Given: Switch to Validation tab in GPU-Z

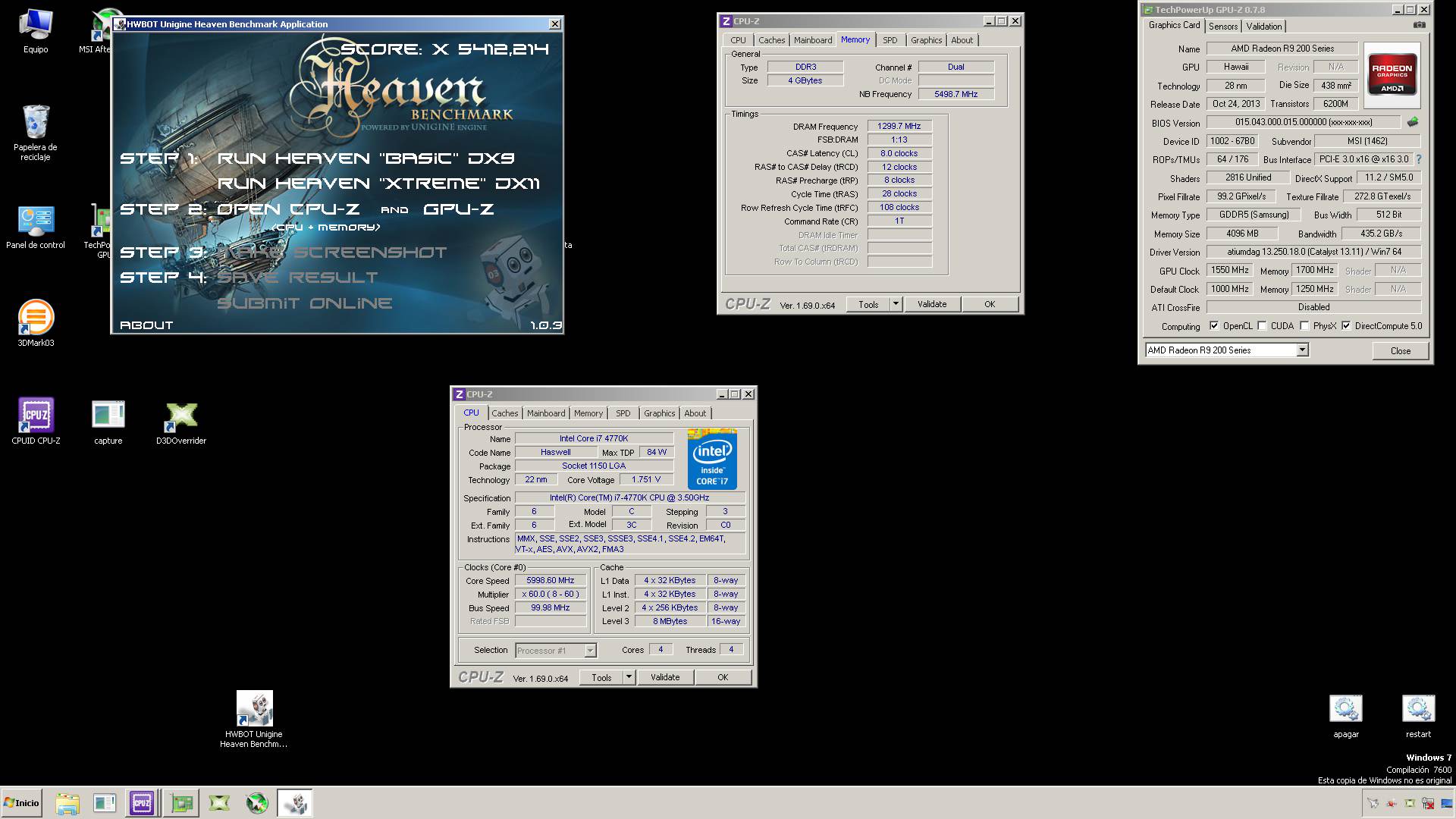Looking at the screenshot, I should [x=1264, y=27].
